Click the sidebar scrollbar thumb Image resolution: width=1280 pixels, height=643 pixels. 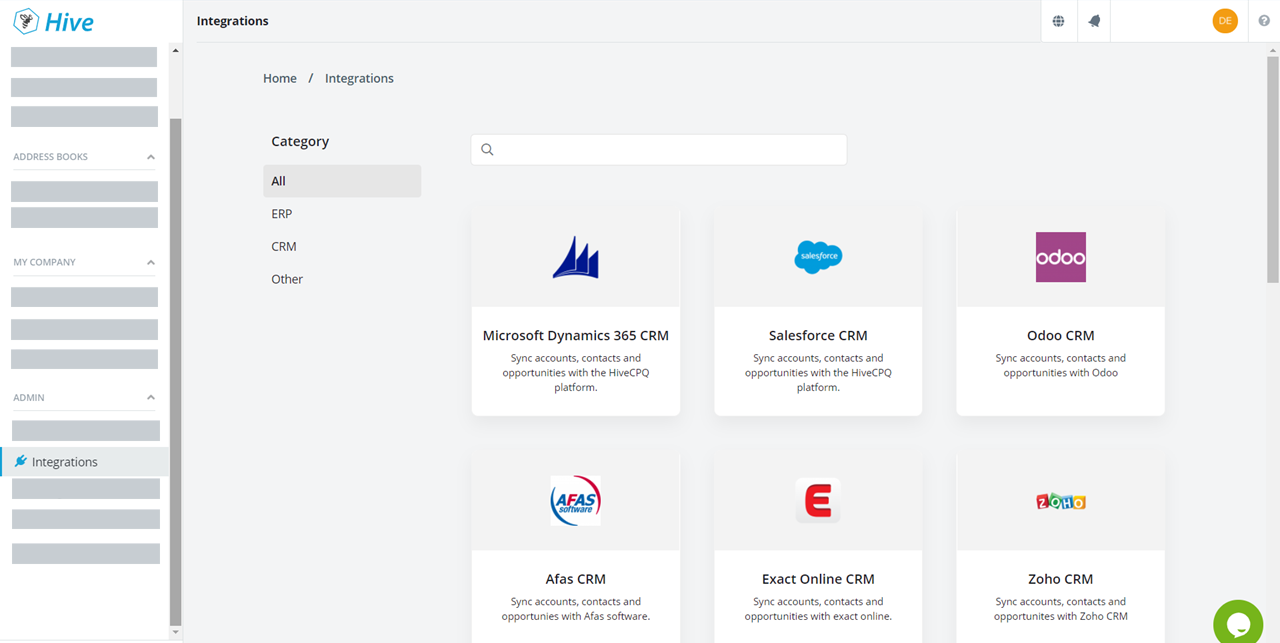[x=176, y=370]
